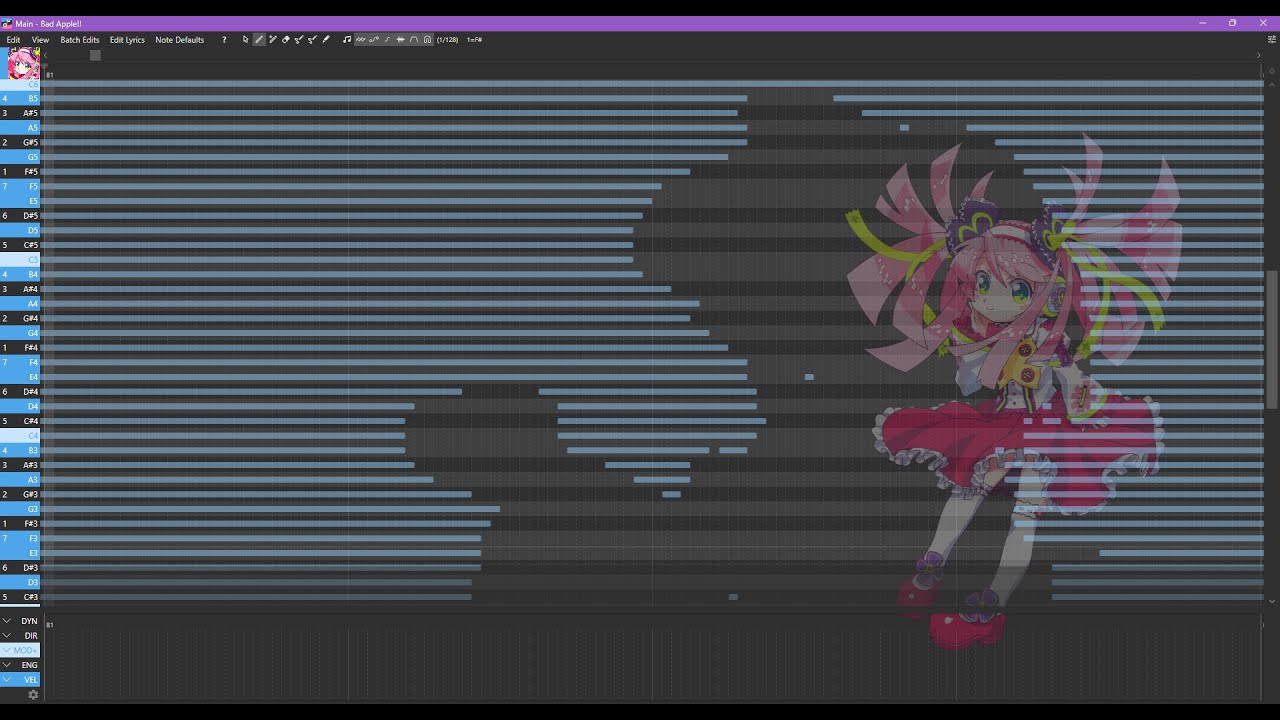Click the vertical scroll down arrow
This screenshot has width=1280, height=720.
pyautogui.click(x=1272, y=601)
